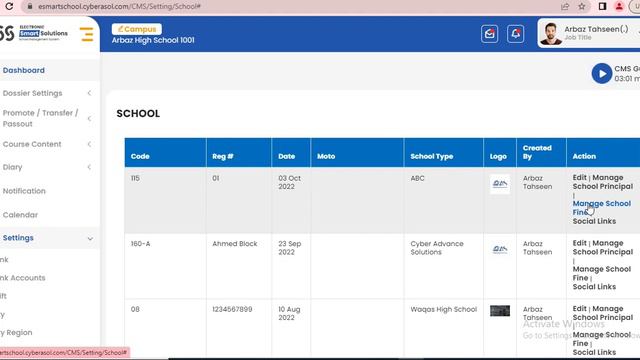Toggle the browser side panel icon

click(x=602, y=7)
